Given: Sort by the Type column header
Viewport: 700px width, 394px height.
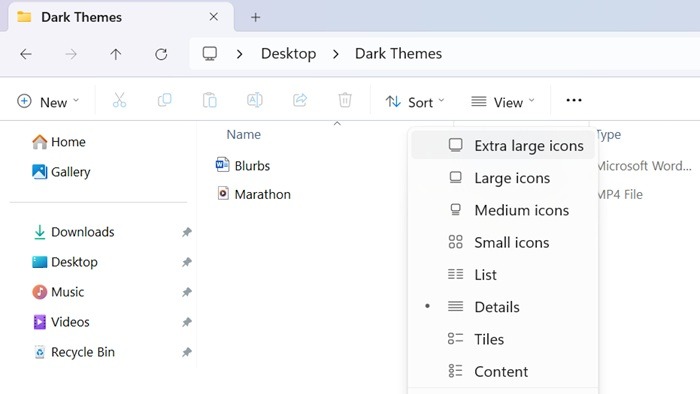Looking at the screenshot, I should pos(609,134).
